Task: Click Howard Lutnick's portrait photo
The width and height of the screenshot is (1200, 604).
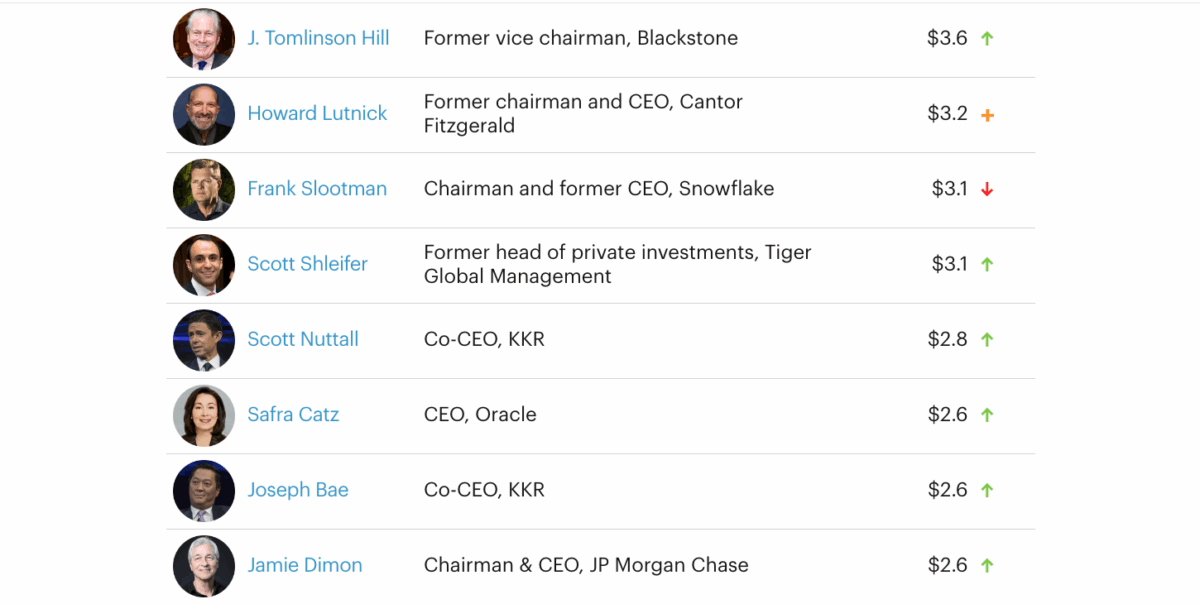Action: tap(203, 114)
